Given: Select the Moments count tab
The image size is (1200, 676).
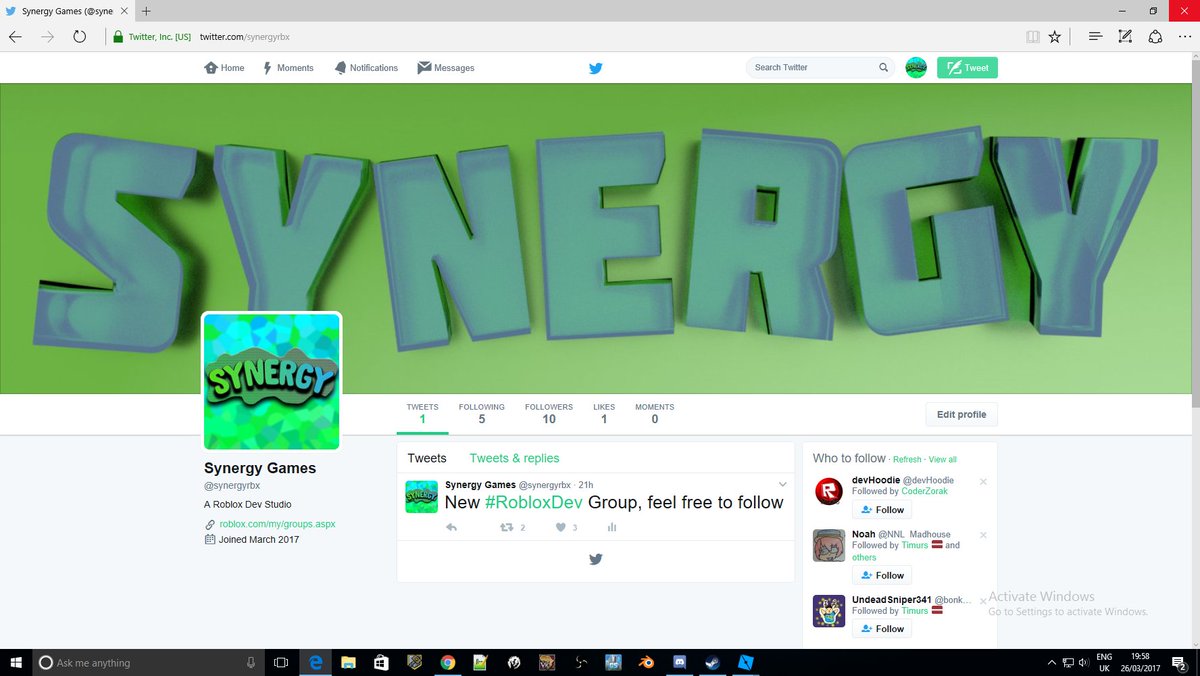Looking at the screenshot, I should 654,414.
